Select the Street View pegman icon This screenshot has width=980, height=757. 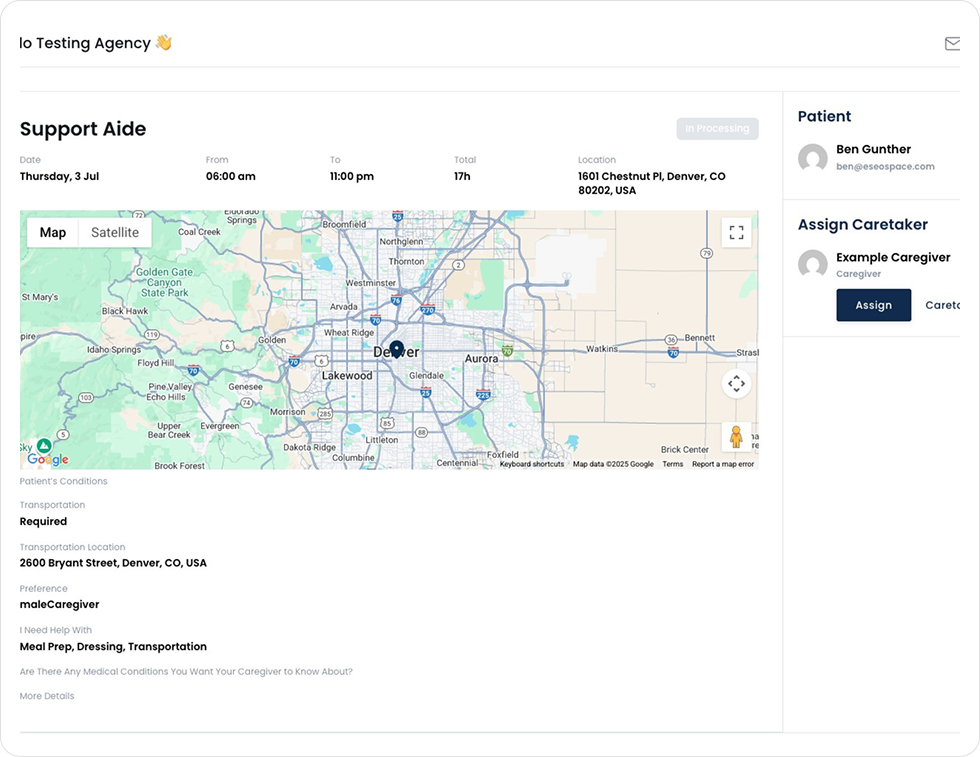736,436
